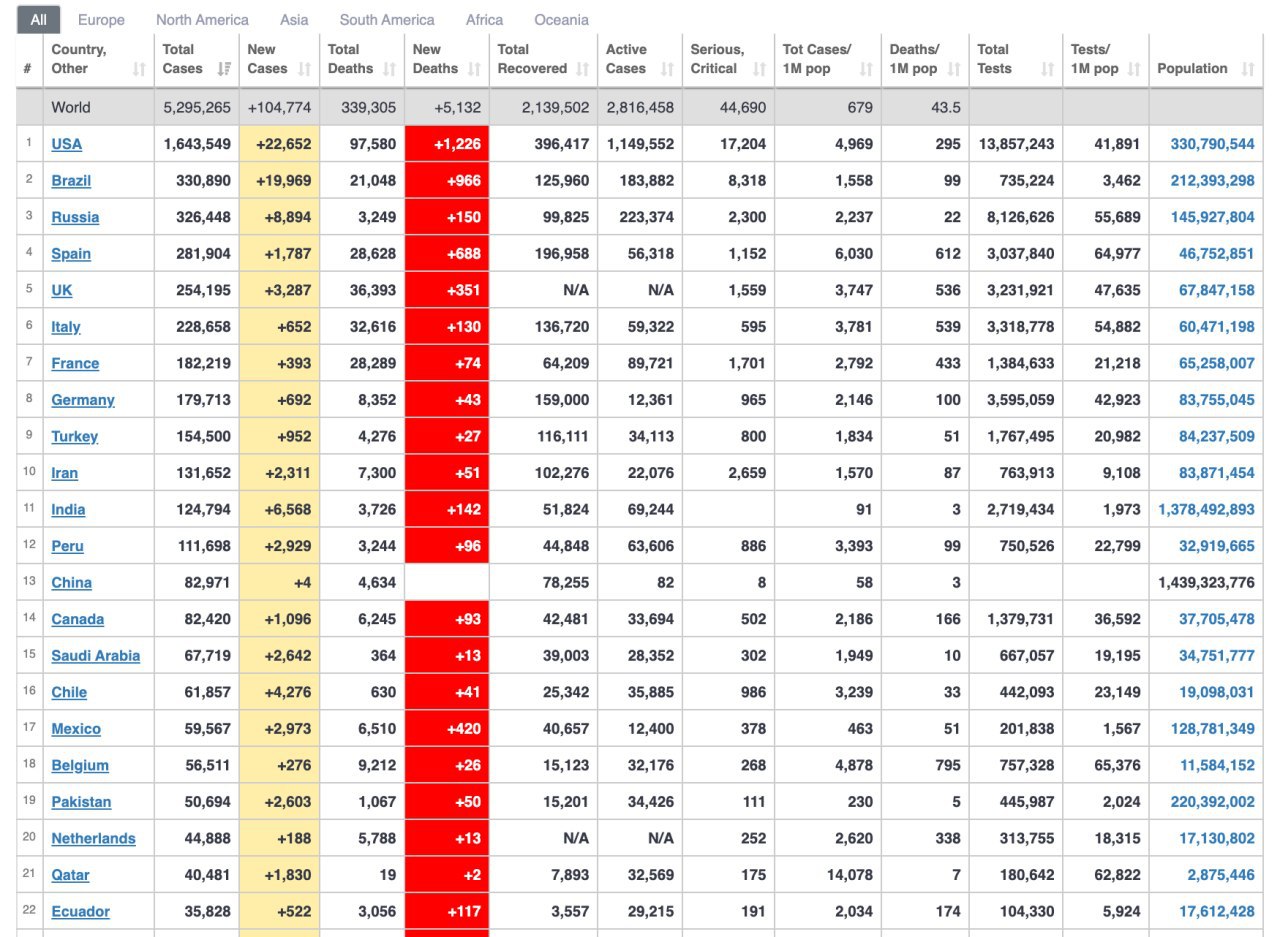Open the Canada country link
The width and height of the screenshot is (1280, 937).
coord(77,619)
